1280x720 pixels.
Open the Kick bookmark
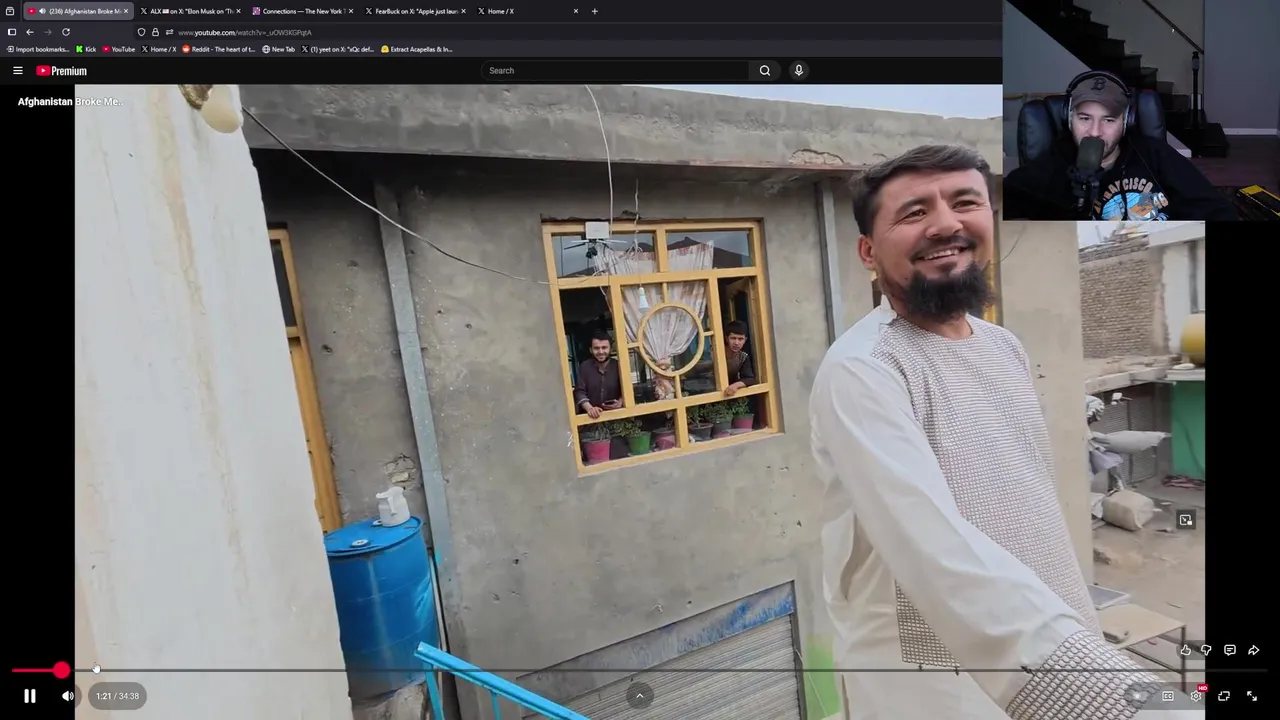coord(87,49)
